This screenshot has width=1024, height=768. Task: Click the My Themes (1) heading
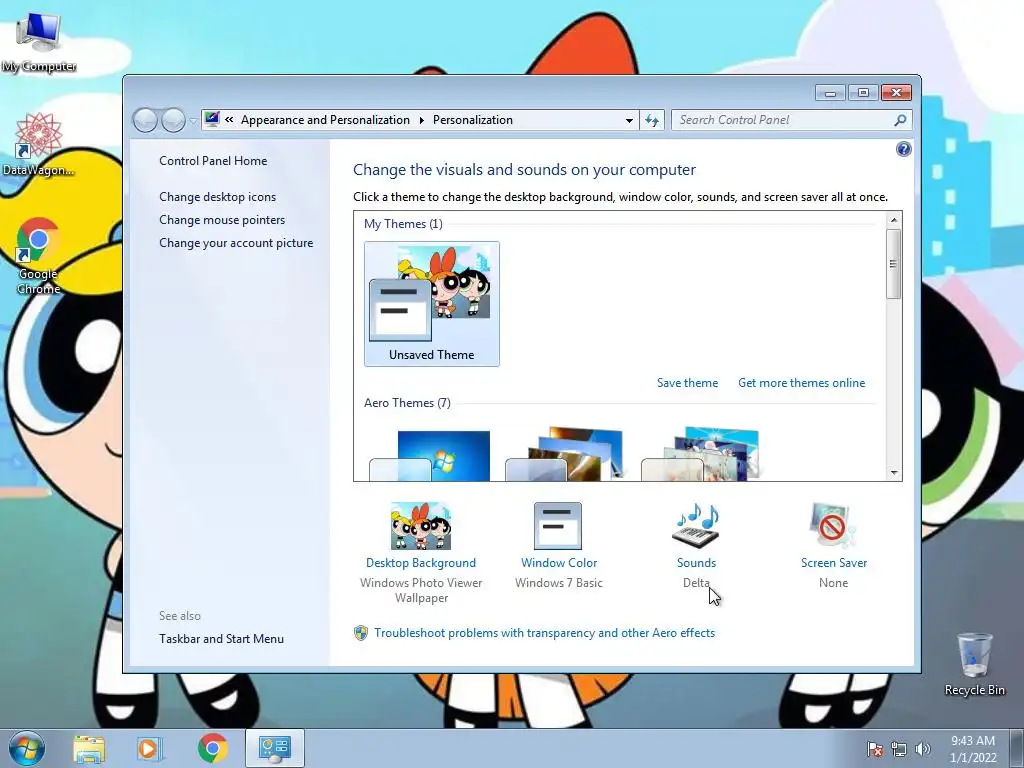[404, 224]
